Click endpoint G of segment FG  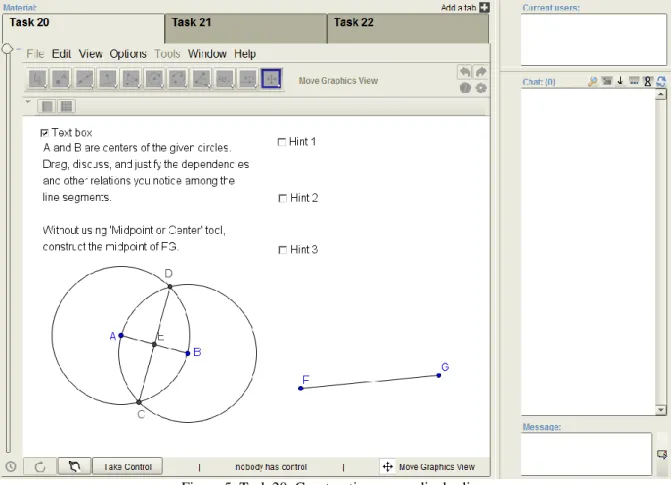click(x=439, y=375)
